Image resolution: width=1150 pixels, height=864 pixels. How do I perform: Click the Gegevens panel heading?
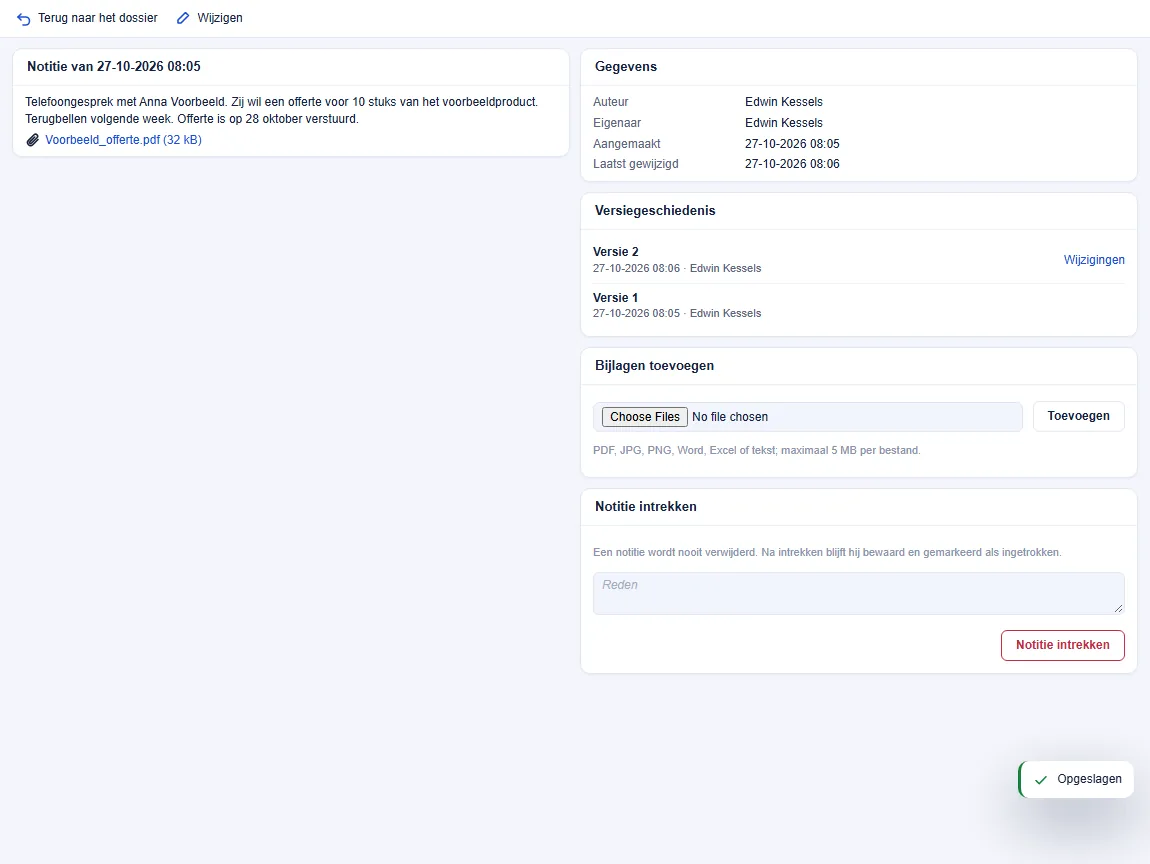tap(626, 67)
